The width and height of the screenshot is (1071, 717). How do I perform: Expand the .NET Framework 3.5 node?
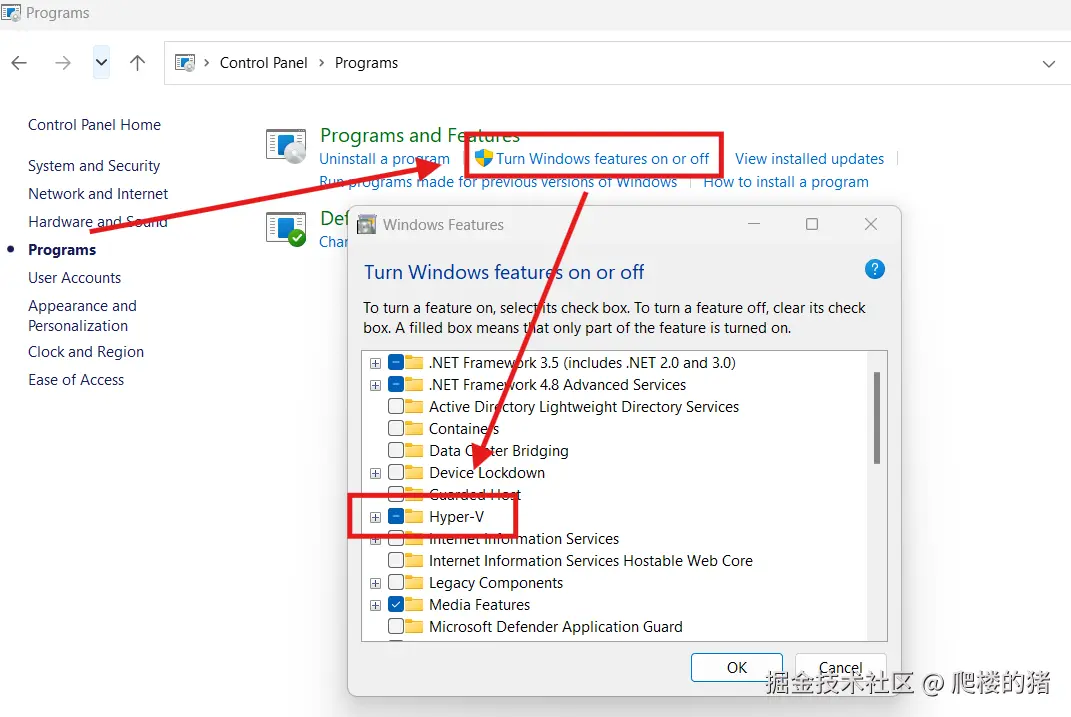click(375, 363)
